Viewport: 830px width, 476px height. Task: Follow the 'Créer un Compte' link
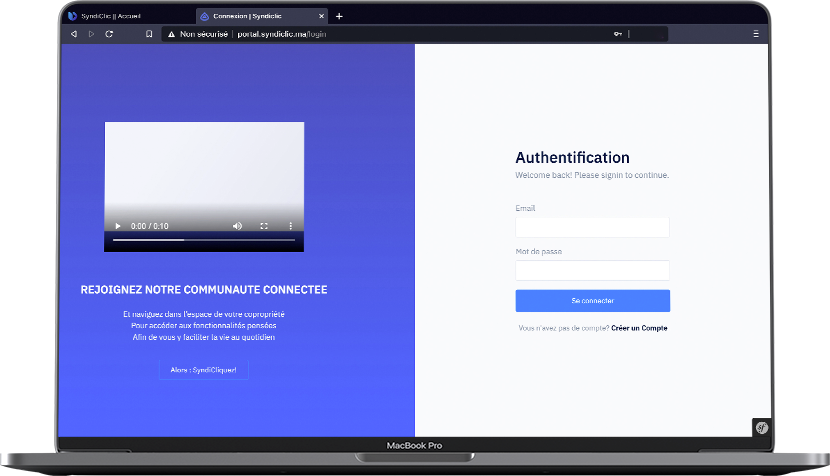click(x=639, y=328)
